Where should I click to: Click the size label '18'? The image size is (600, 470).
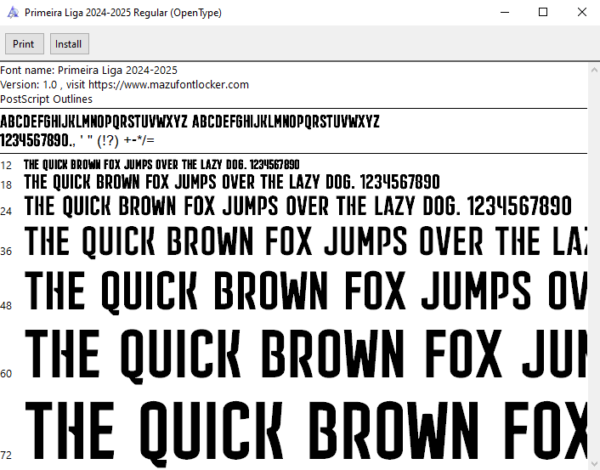[6, 185]
